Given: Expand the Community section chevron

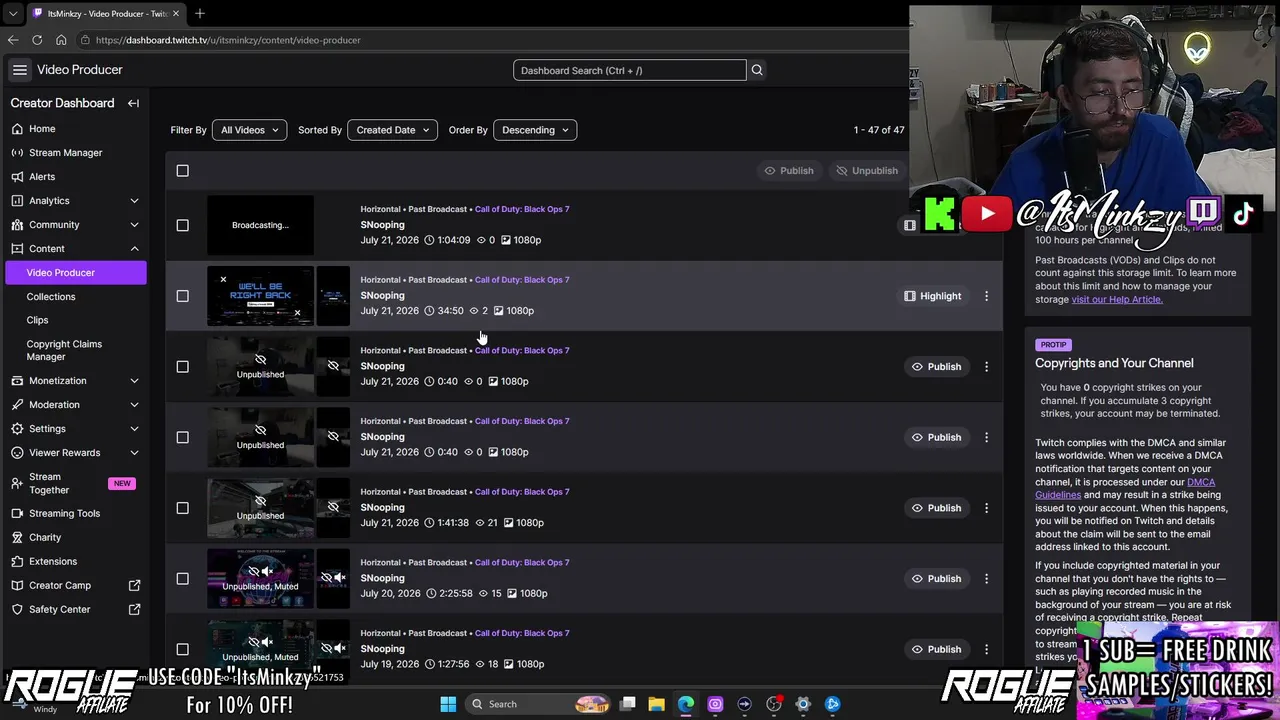Looking at the screenshot, I should click(134, 225).
